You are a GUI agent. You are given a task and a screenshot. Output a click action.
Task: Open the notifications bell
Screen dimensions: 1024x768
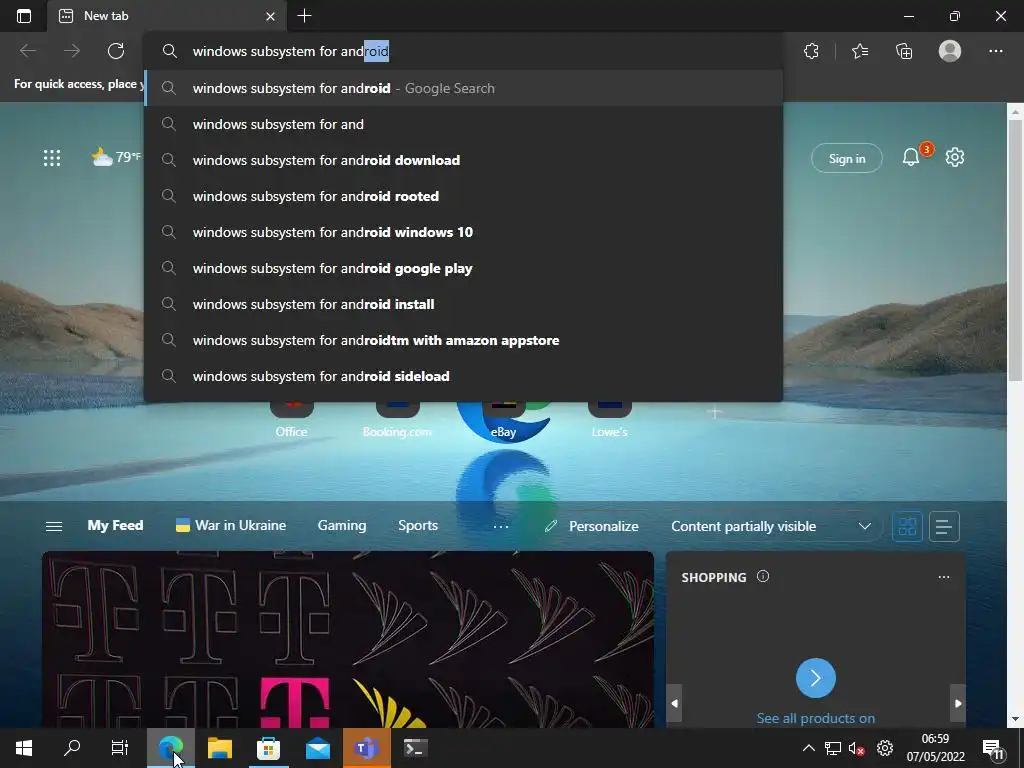pos(910,157)
